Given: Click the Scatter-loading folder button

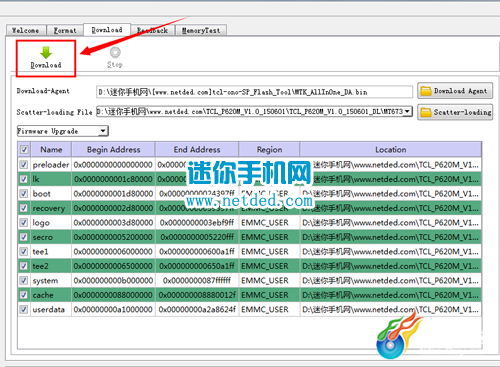Looking at the screenshot, I should 455,112.
